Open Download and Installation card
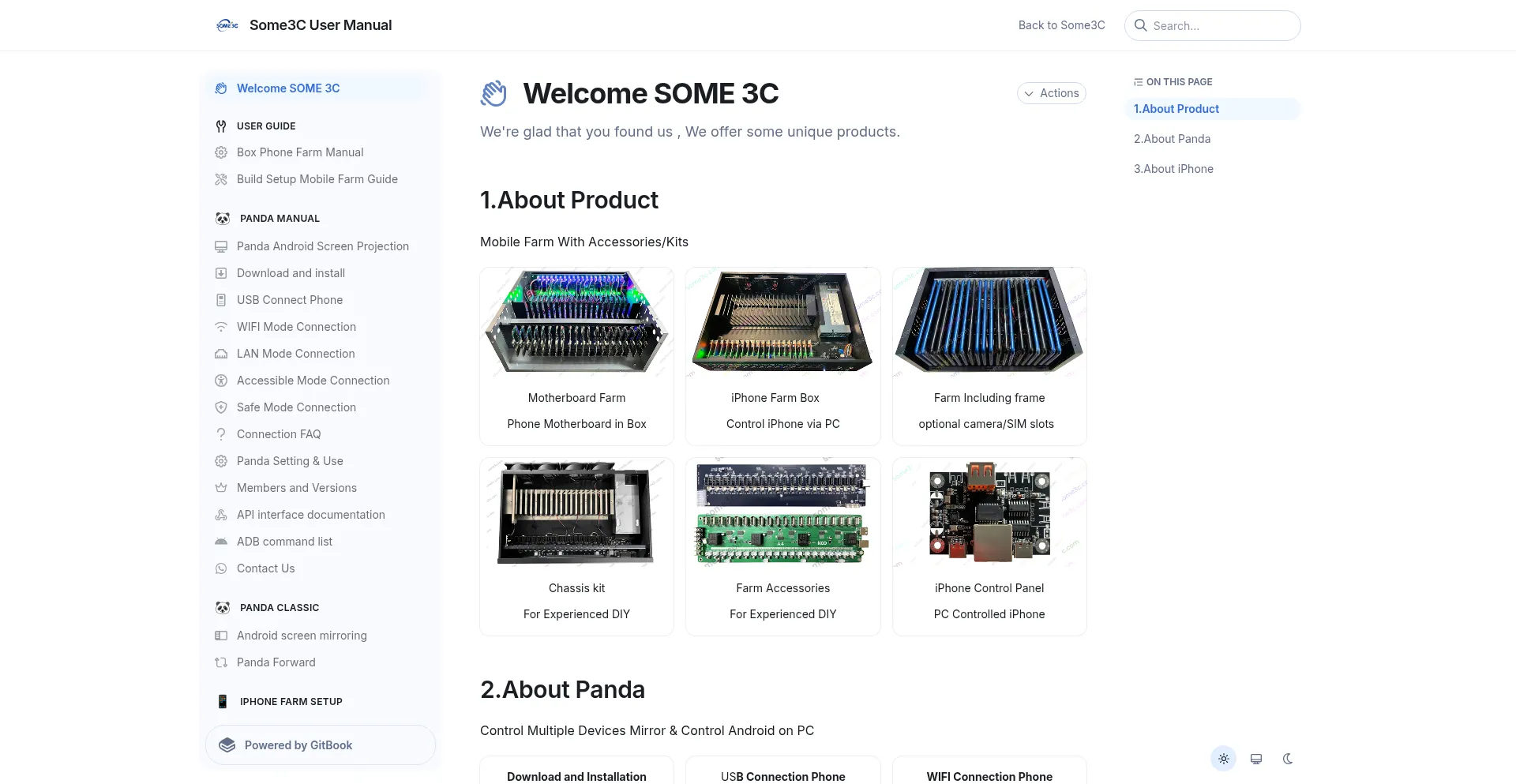The width and height of the screenshot is (1516, 784). (577, 771)
